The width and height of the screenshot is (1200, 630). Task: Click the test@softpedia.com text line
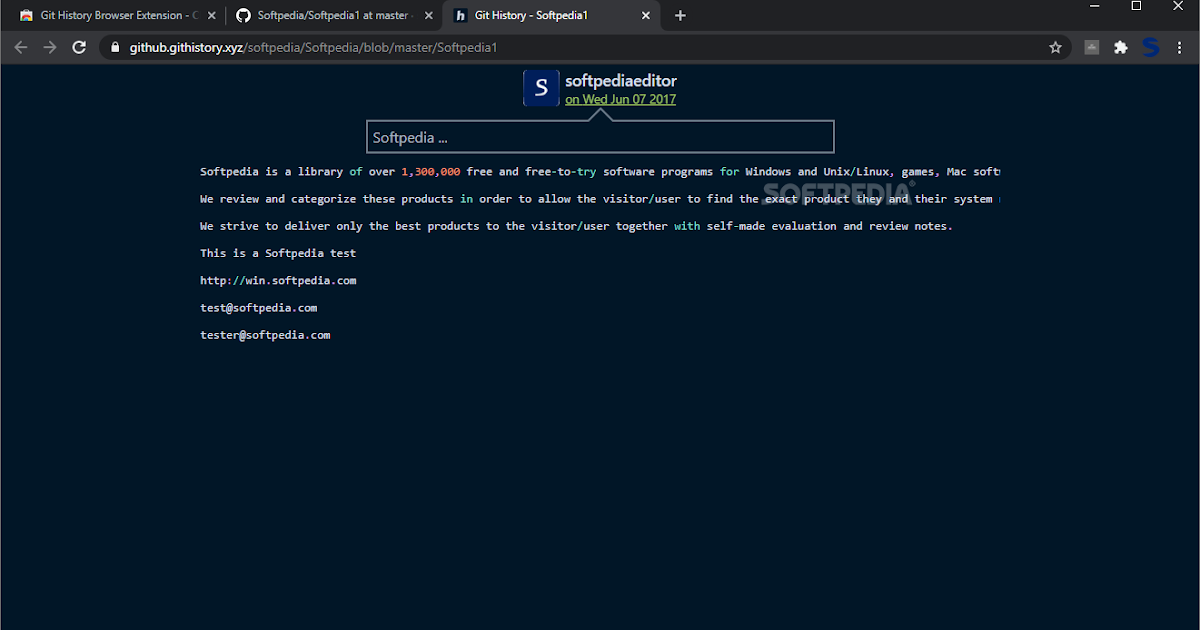258,308
